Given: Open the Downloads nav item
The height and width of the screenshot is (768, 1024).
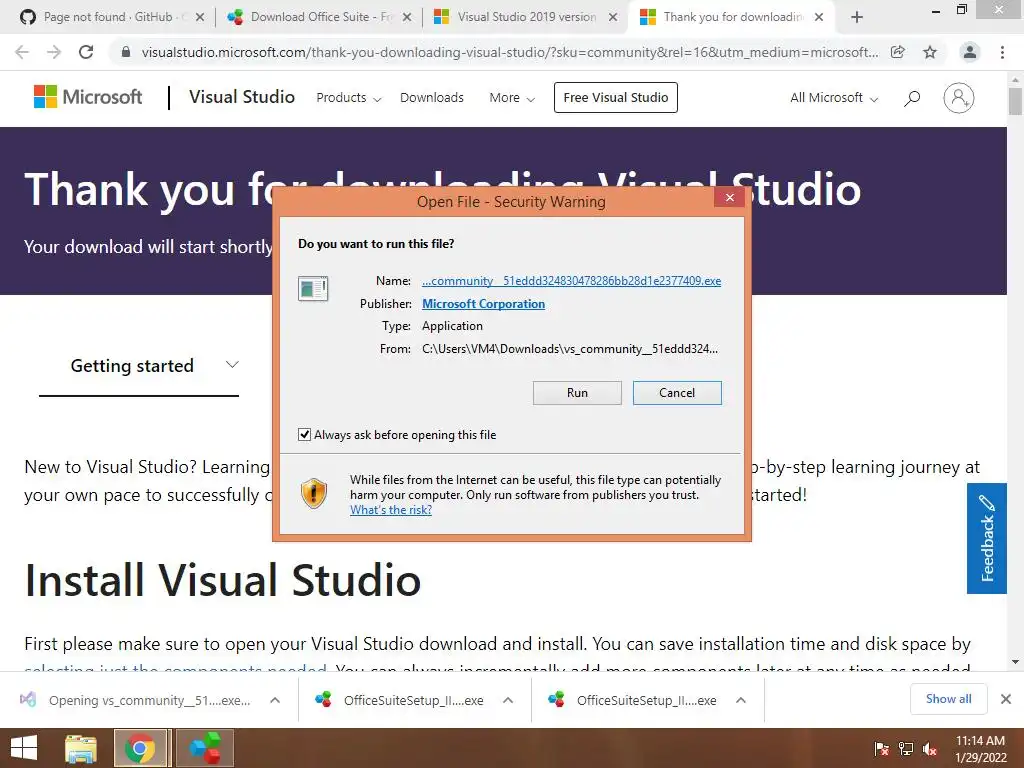Looking at the screenshot, I should click(x=432, y=98).
